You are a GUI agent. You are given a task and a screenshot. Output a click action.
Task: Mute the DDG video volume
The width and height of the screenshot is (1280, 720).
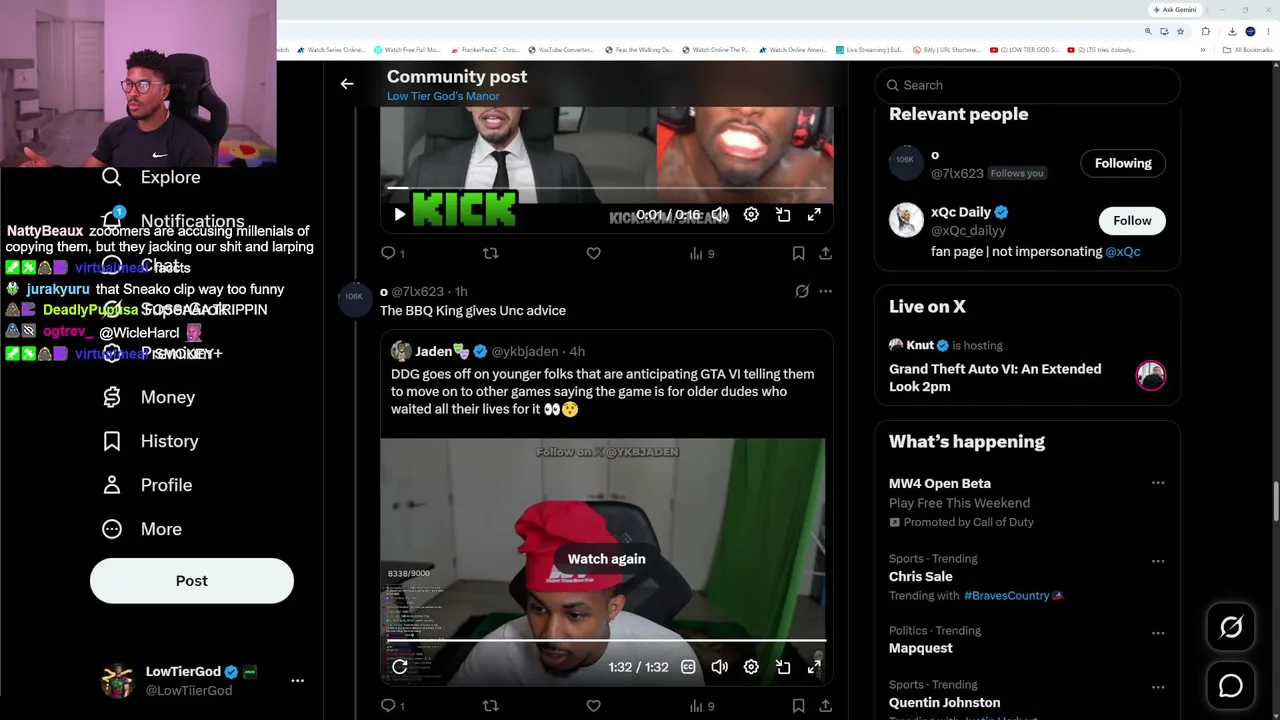coord(720,667)
